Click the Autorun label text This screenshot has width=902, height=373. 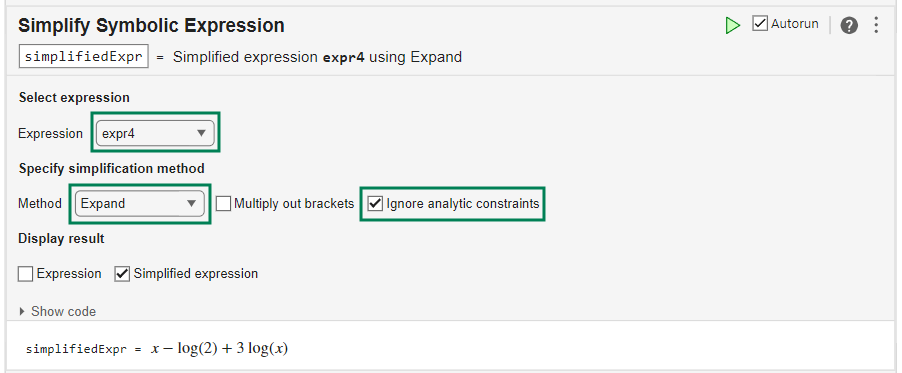(x=794, y=24)
